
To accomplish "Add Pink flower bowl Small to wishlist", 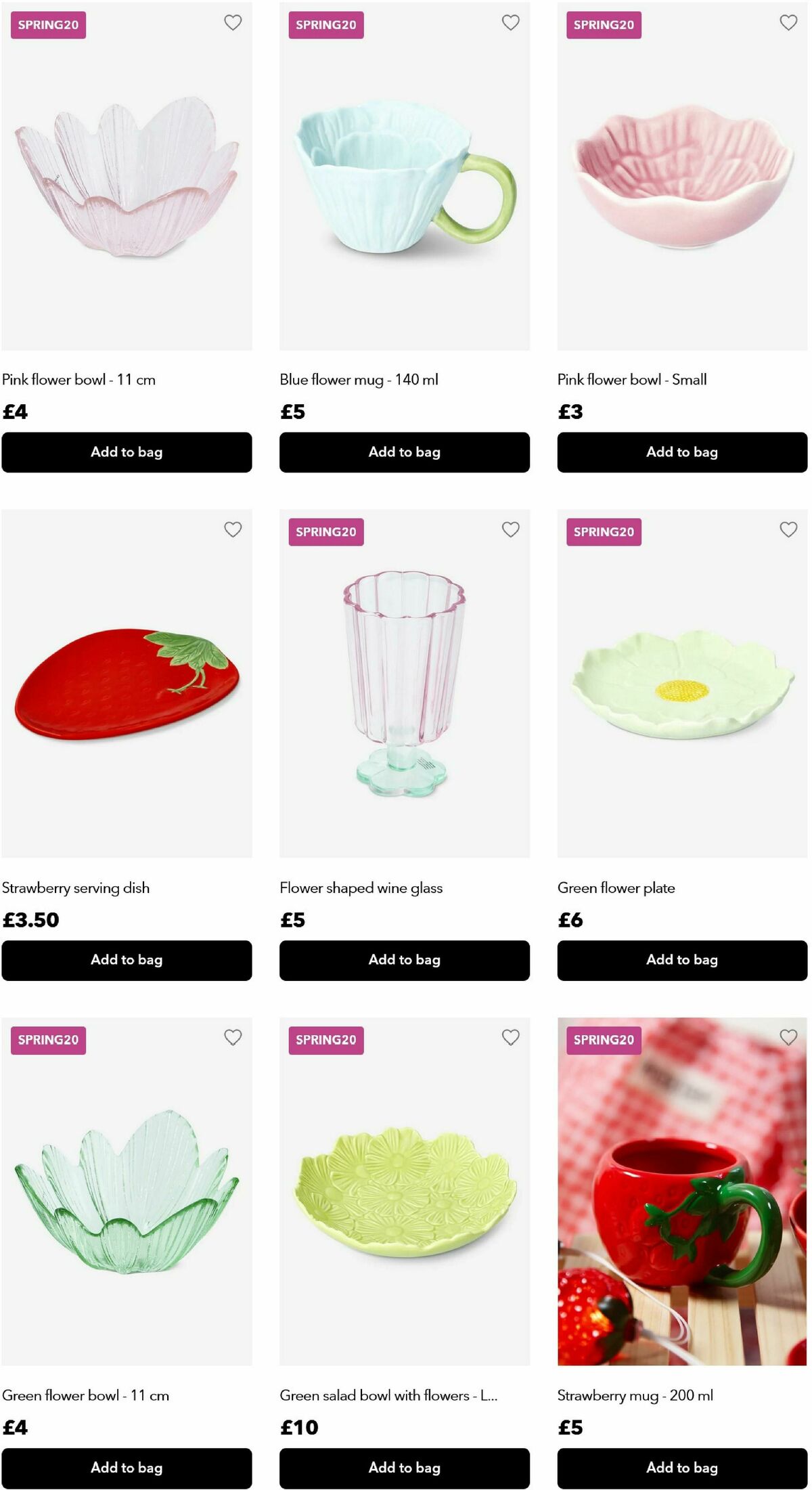I will click(x=788, y=22).
